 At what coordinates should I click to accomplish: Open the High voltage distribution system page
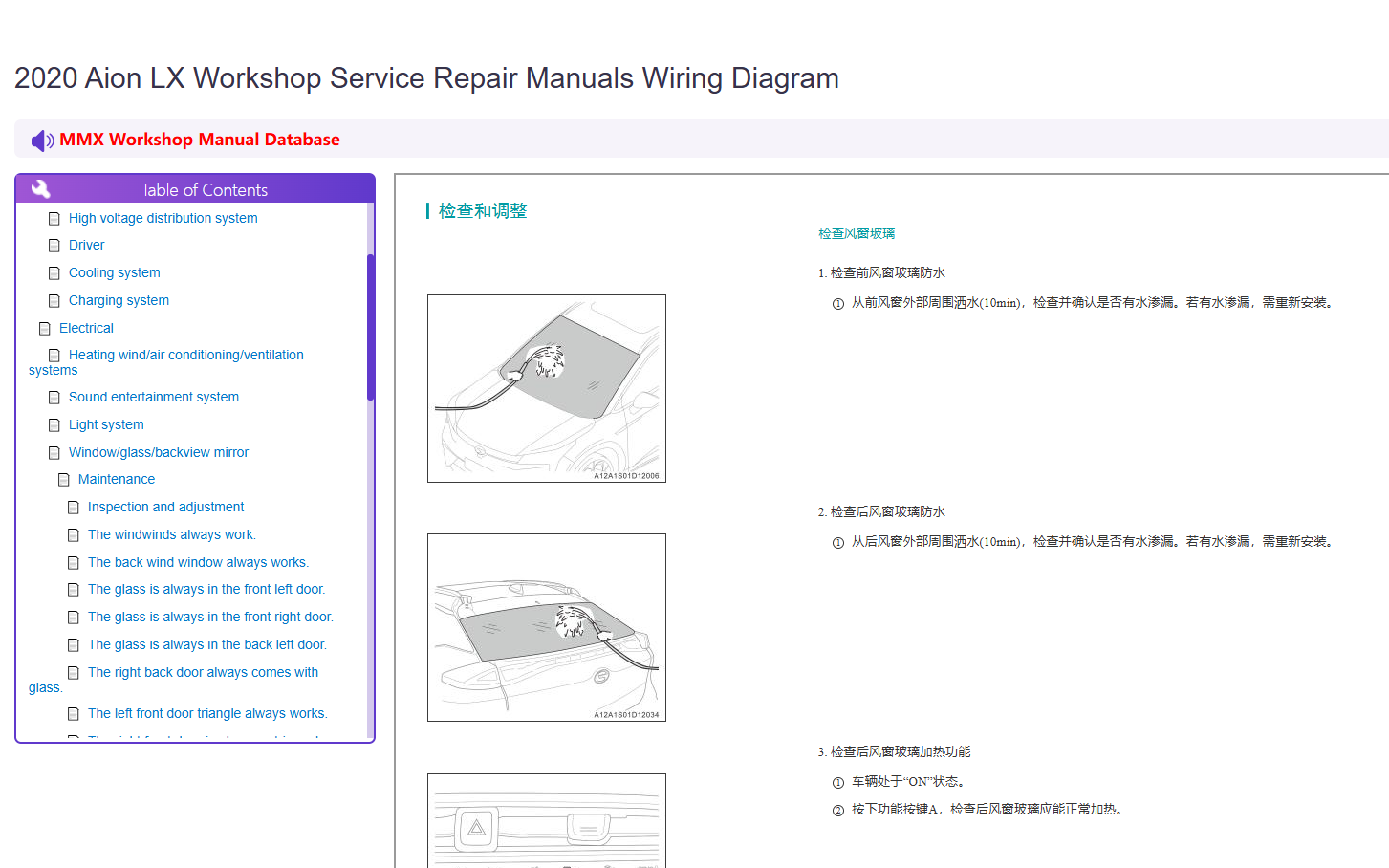(163, 218)
